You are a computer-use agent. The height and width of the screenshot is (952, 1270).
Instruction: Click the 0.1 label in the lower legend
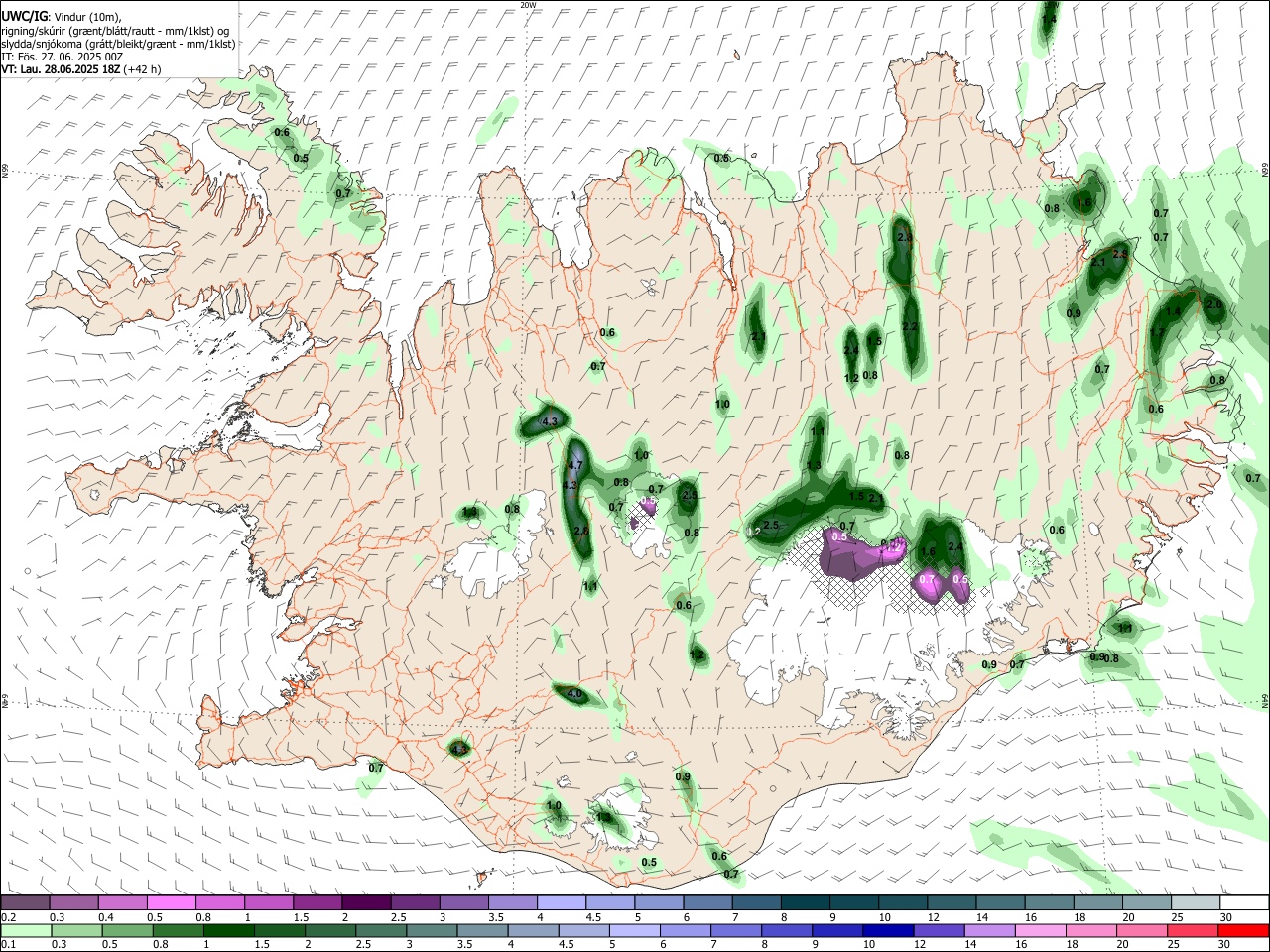click(8, 944)
